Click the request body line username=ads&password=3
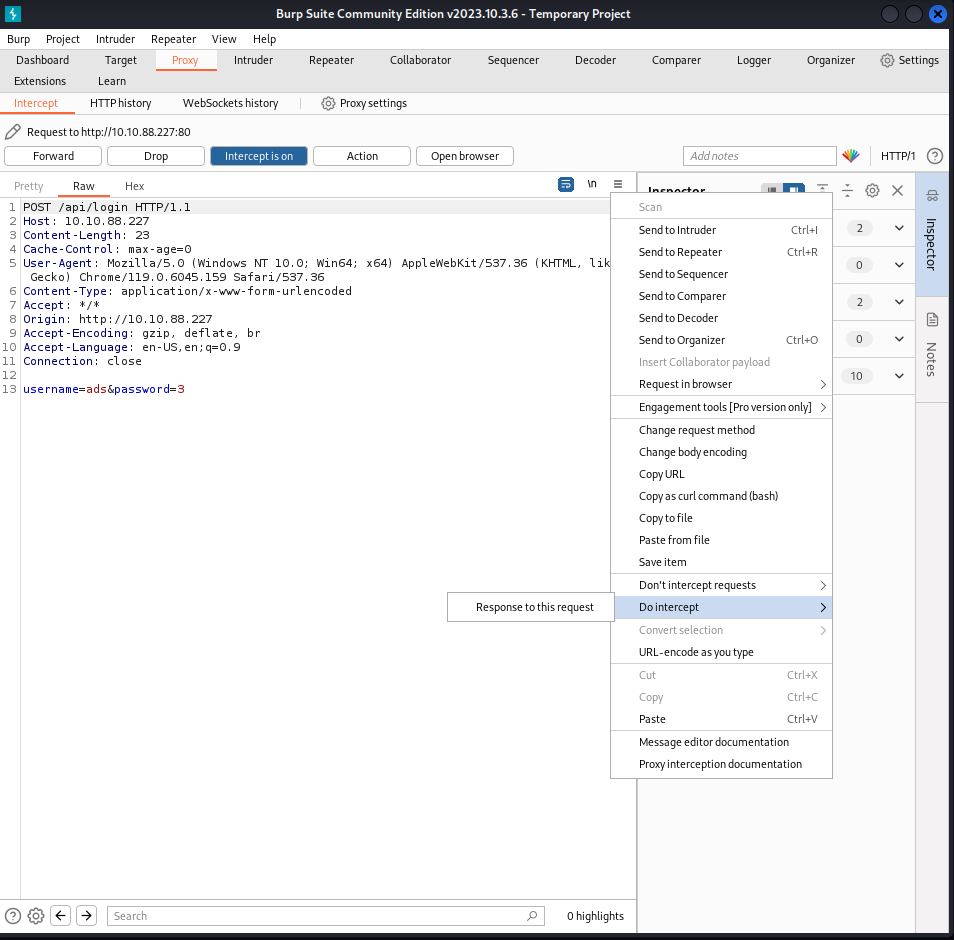Image resolution: width=954 pixels, height=940 pixels. [104, 389]
